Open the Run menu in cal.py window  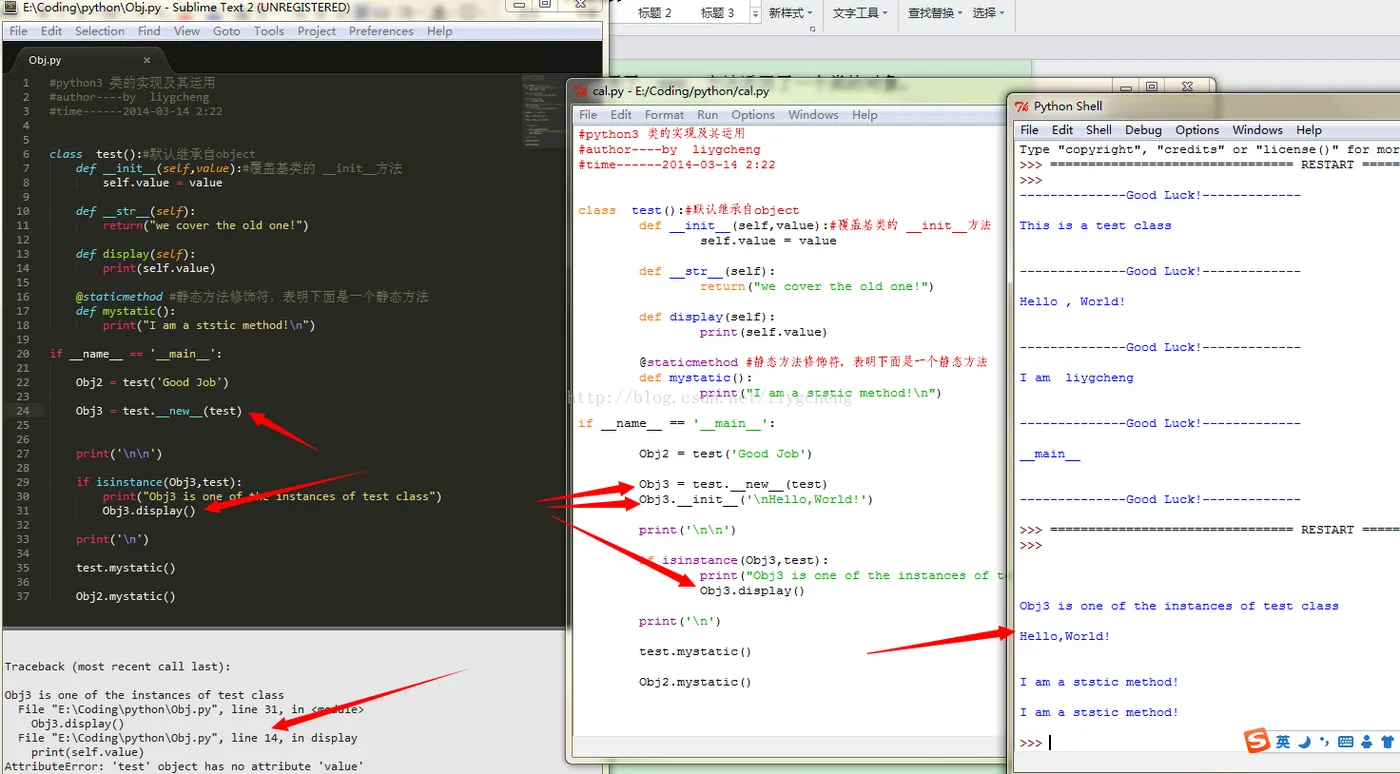tap(707, 115)
